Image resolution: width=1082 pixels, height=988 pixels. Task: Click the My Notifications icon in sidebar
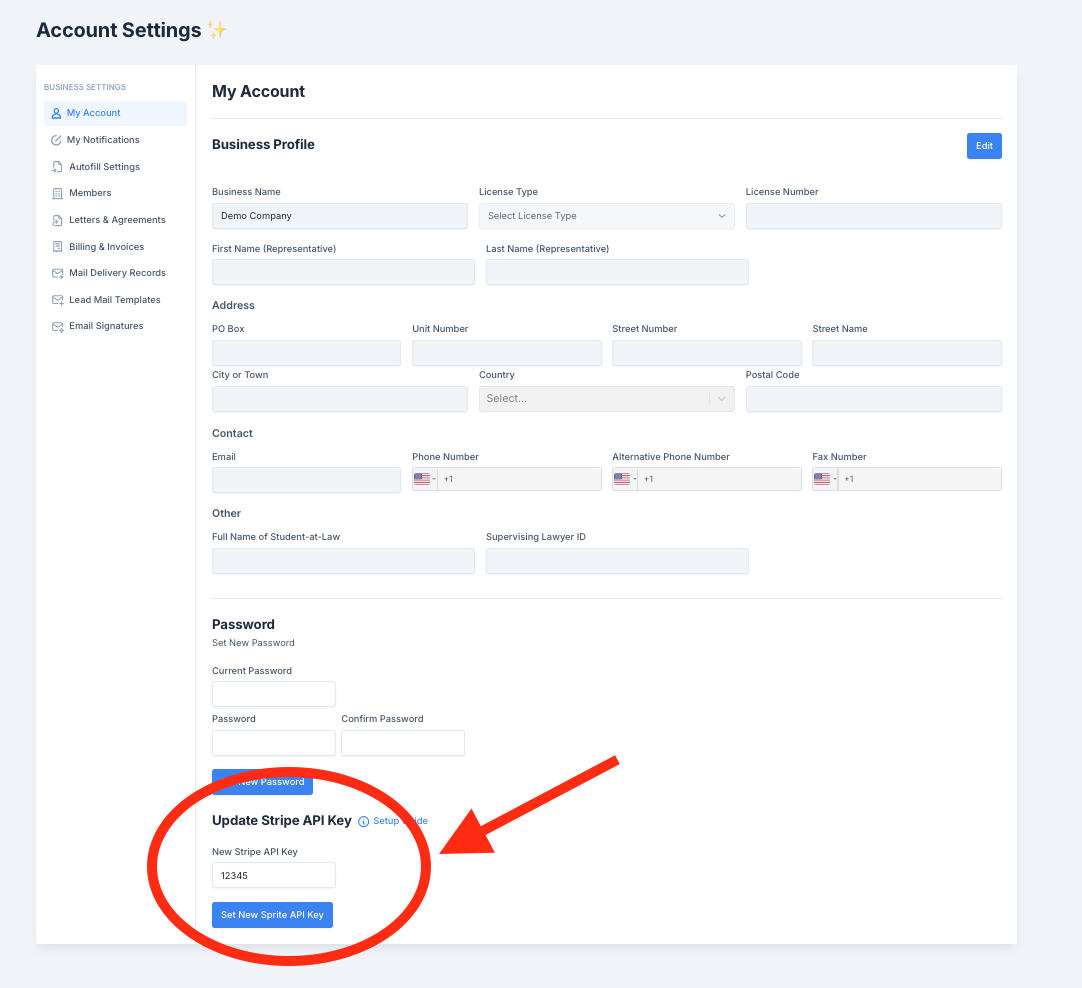[56, 140]
